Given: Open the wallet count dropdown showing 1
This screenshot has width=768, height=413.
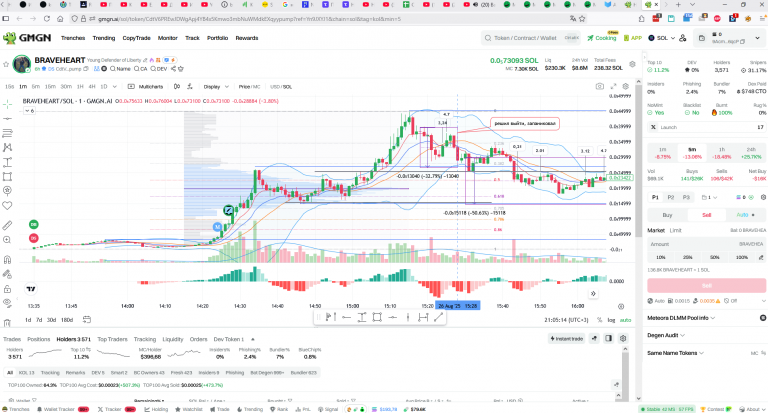Looking at the screenshot, I should coord(710,197).
